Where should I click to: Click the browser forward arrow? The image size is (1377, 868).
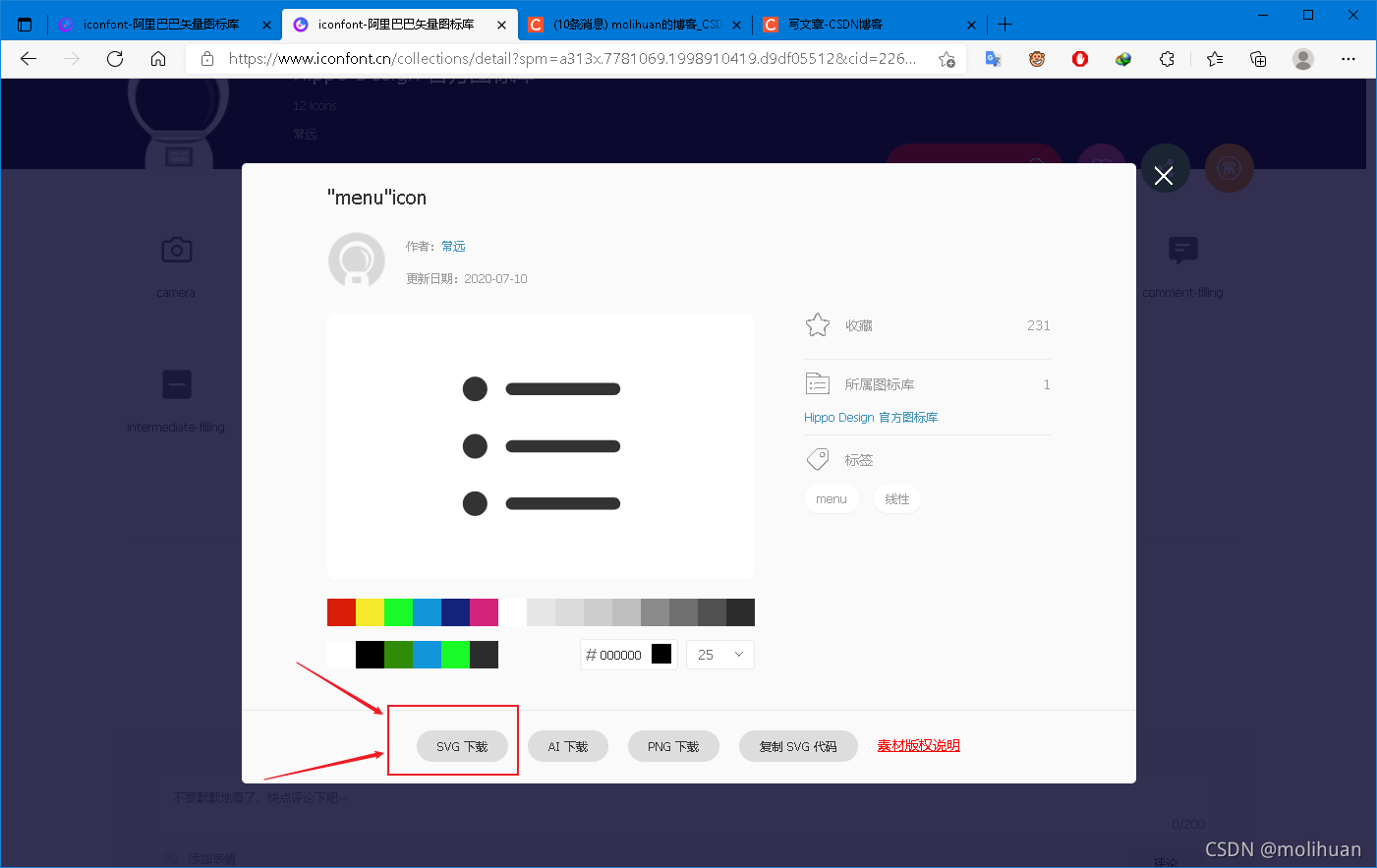72,59
